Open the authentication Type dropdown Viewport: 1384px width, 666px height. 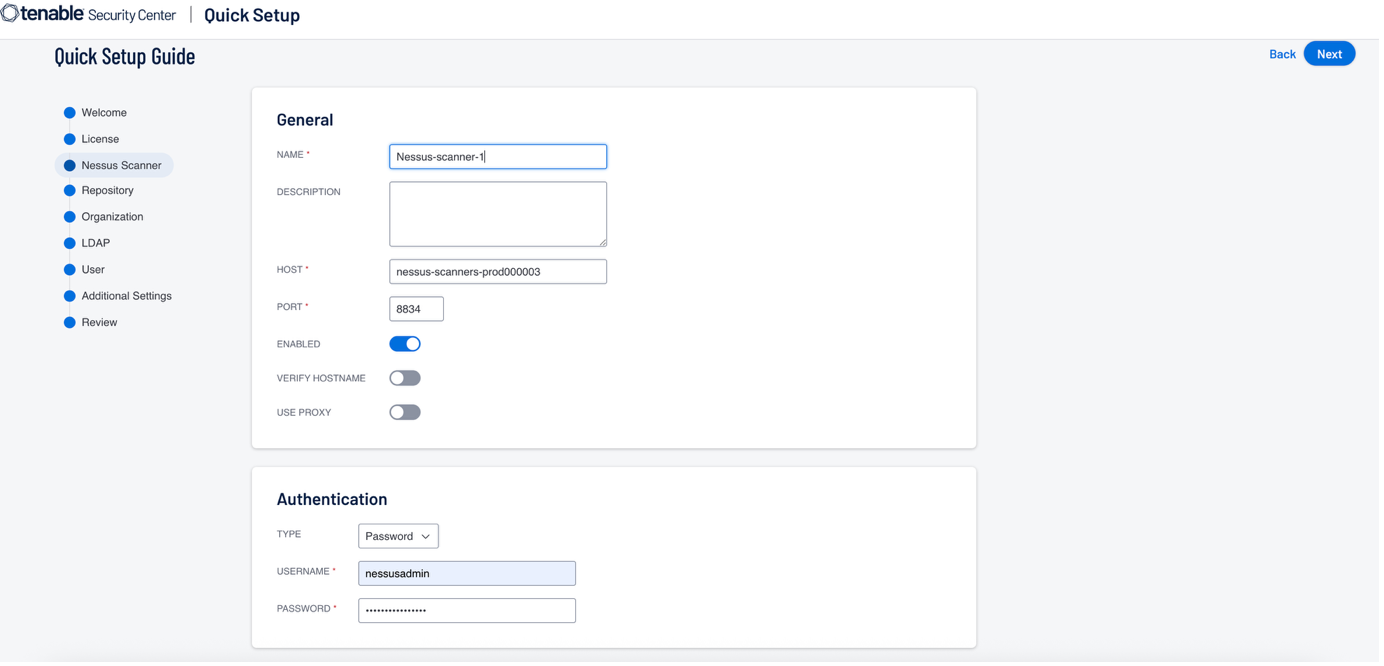[x=398, y=536]
